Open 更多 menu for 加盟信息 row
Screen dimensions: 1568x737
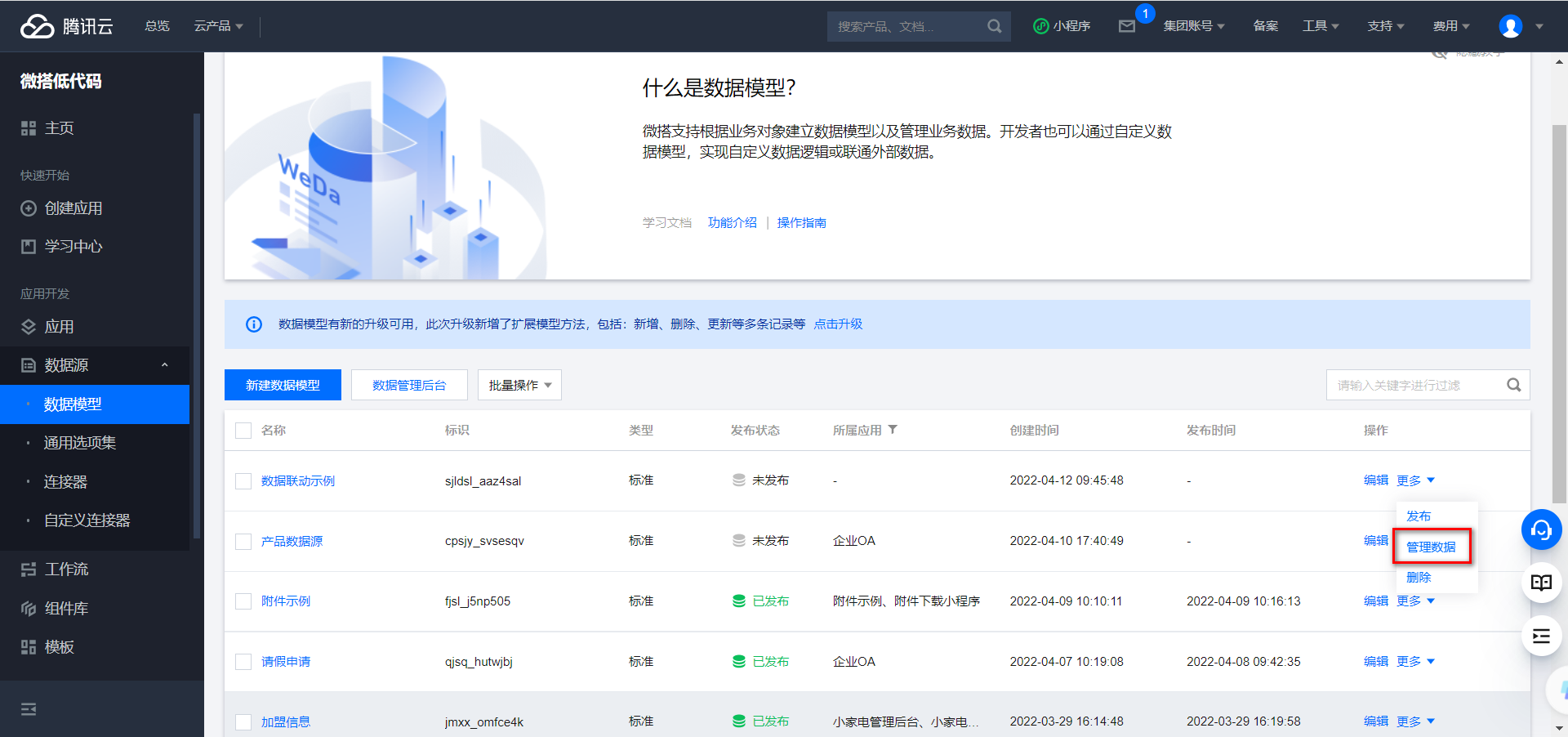pos(1415,721)
